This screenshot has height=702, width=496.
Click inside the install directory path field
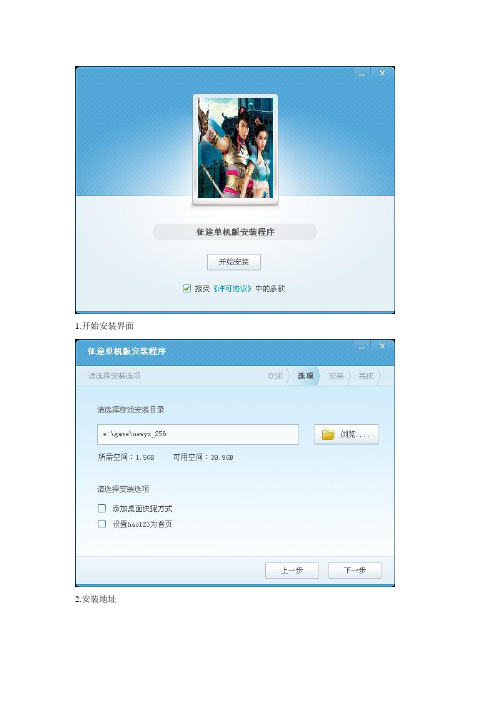tap(198, 434)
